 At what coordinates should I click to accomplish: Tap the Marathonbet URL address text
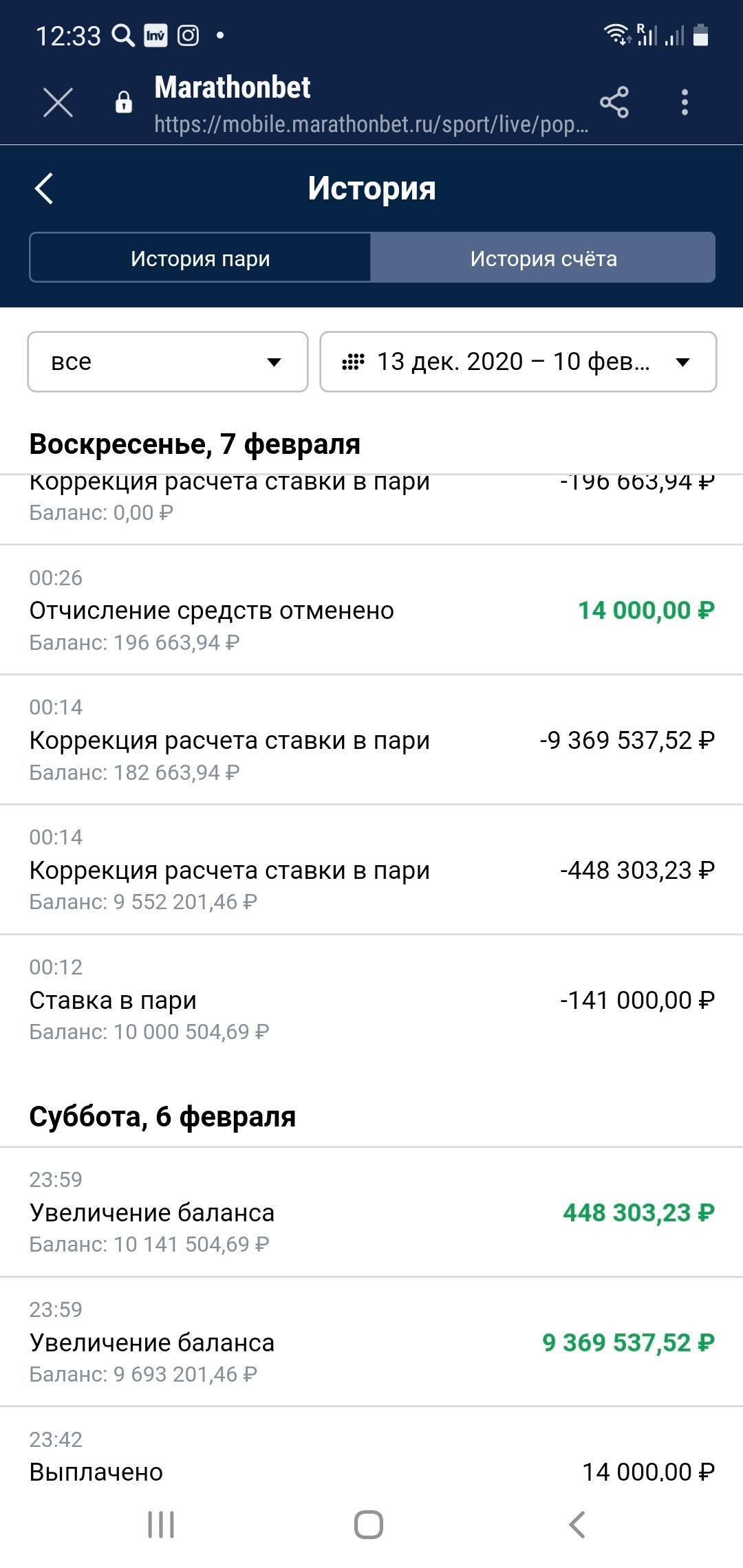(x=371, y=124)
